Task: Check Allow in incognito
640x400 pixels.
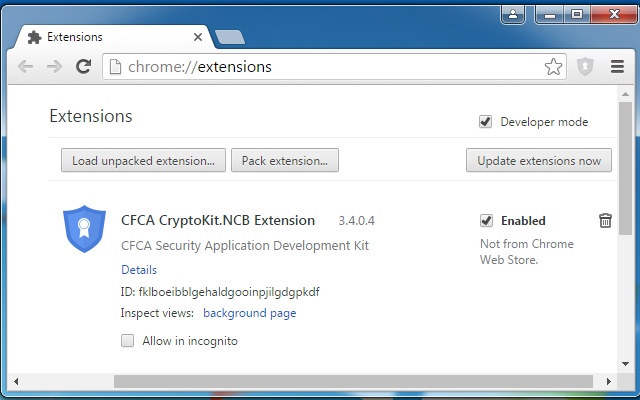Action: click(x=127, y=340)
